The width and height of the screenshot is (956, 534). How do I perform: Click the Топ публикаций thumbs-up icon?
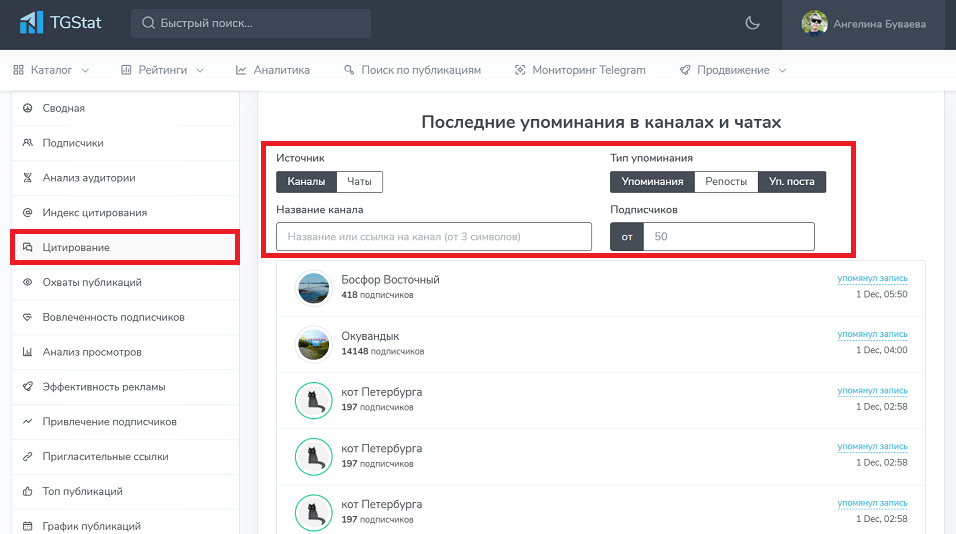[28, 491]
